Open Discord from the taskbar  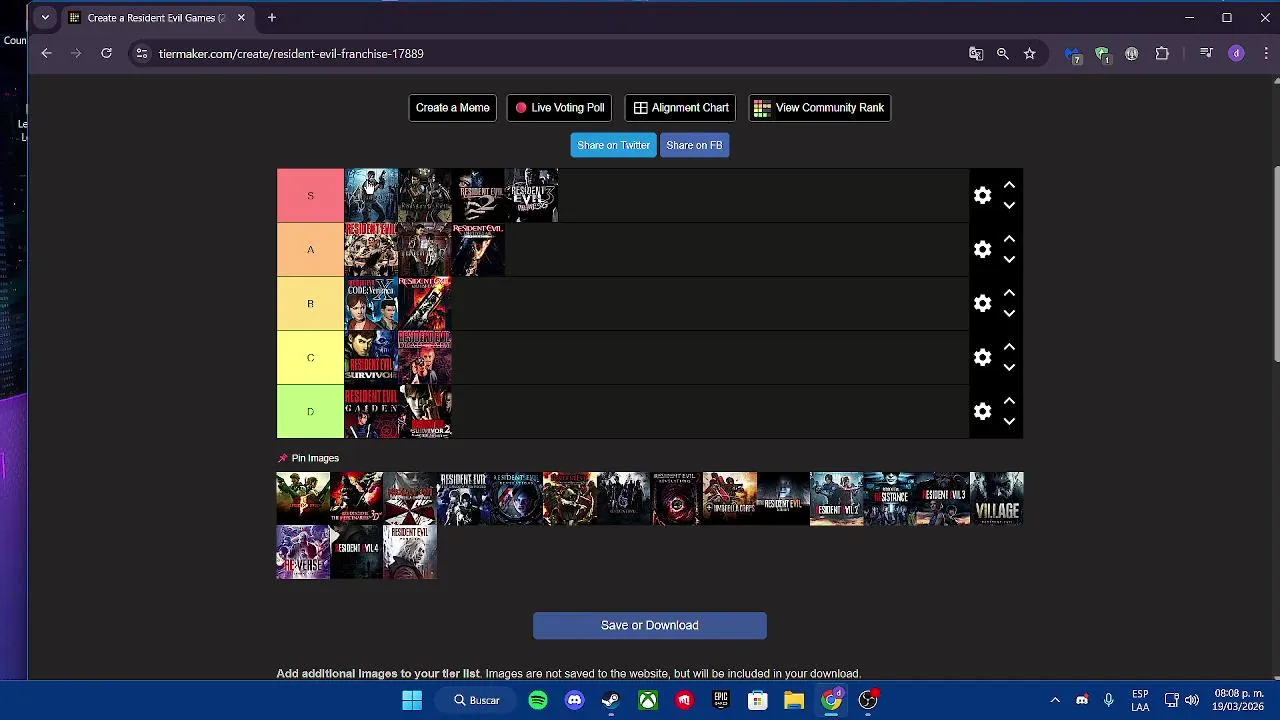click(x=574, y=700)
